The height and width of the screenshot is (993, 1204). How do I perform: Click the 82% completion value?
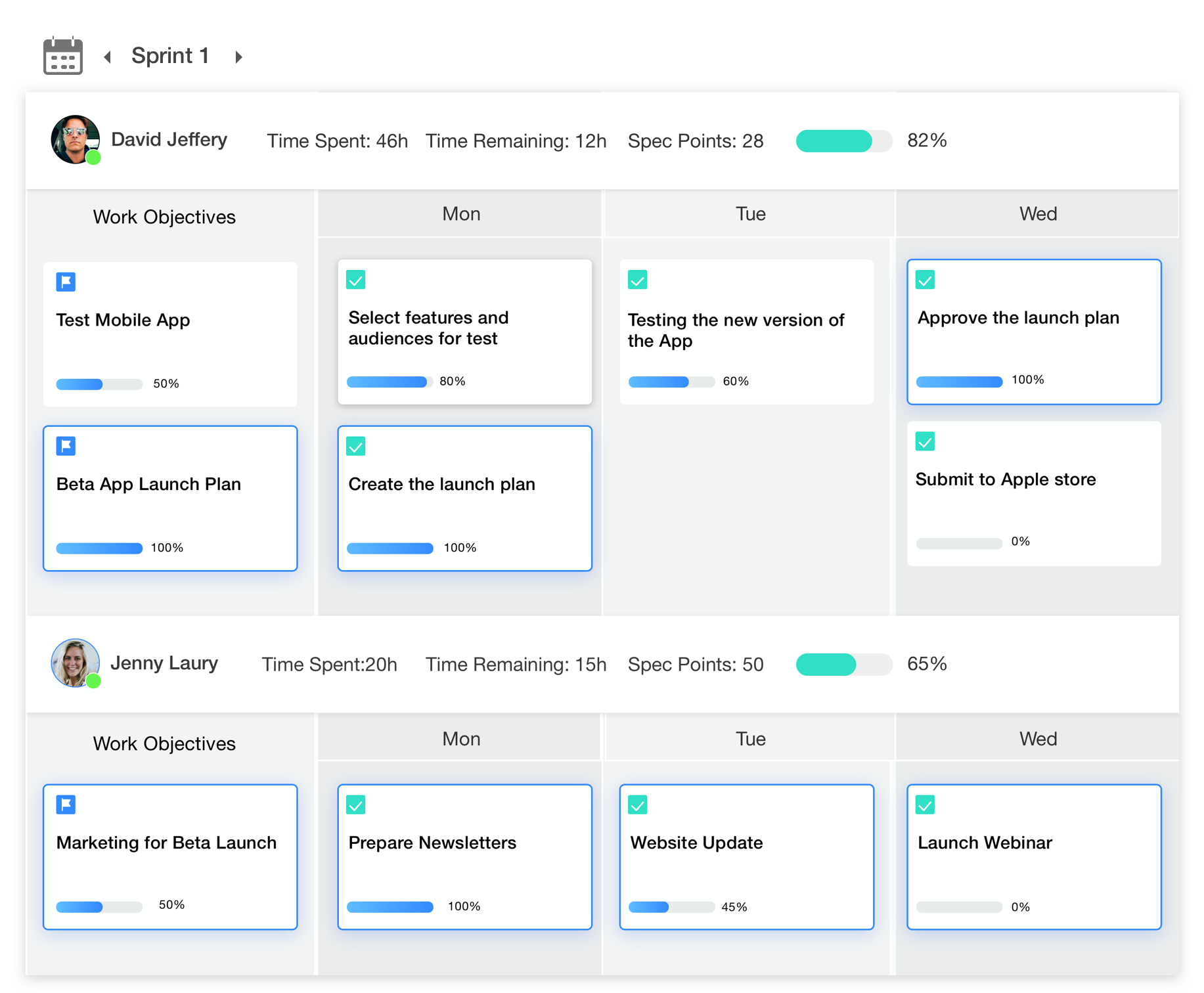(927, 141)
